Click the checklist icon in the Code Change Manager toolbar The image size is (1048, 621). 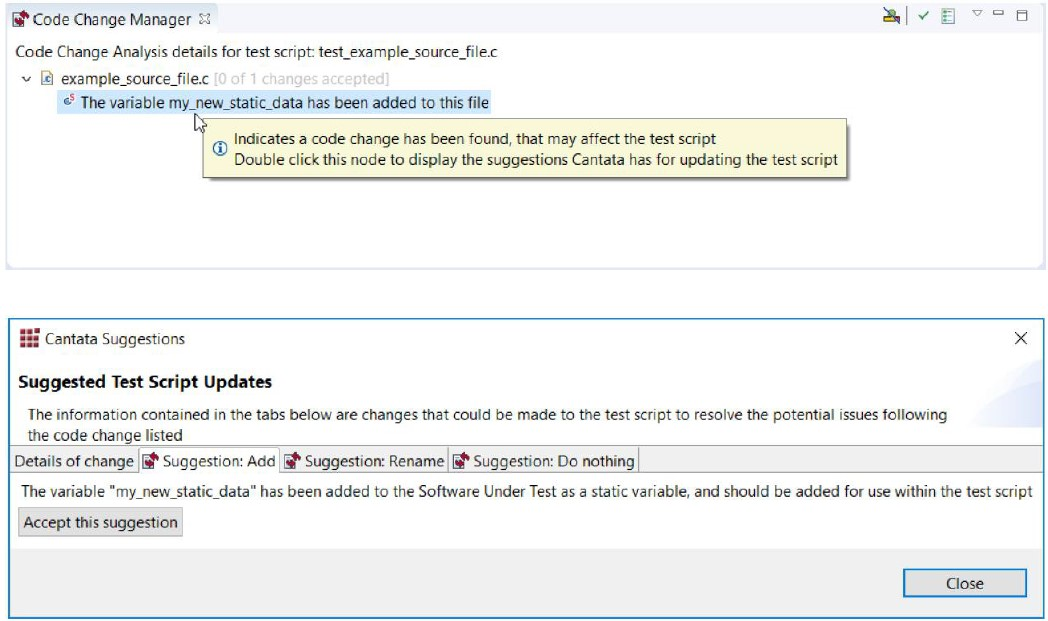pos(948,16)
